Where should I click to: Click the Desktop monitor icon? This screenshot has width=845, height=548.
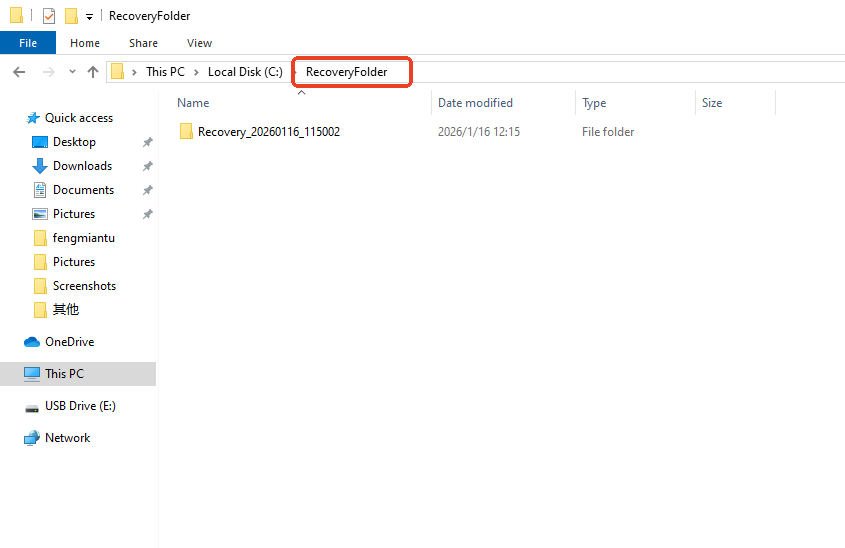[40, 142]
